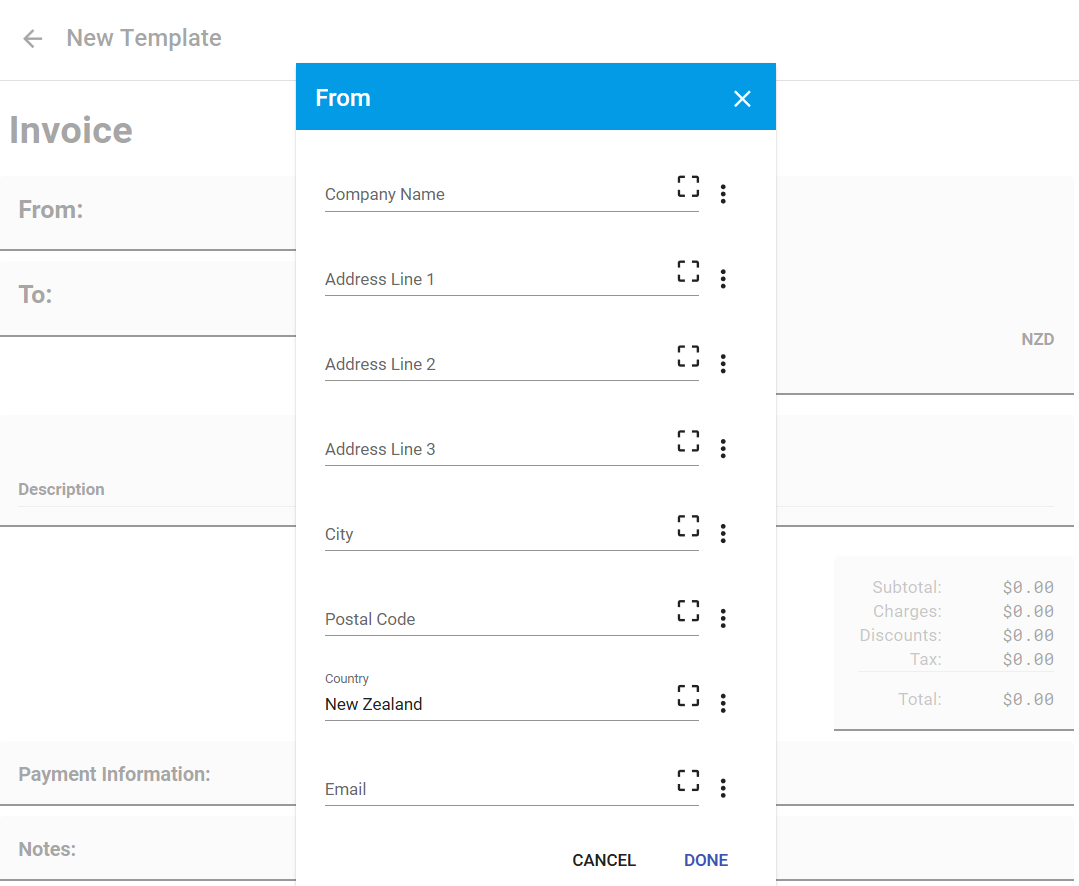Screen dimensions: 1079x886
Task: Click scan icon next to Company Name
Action: [x=688, y=186]
